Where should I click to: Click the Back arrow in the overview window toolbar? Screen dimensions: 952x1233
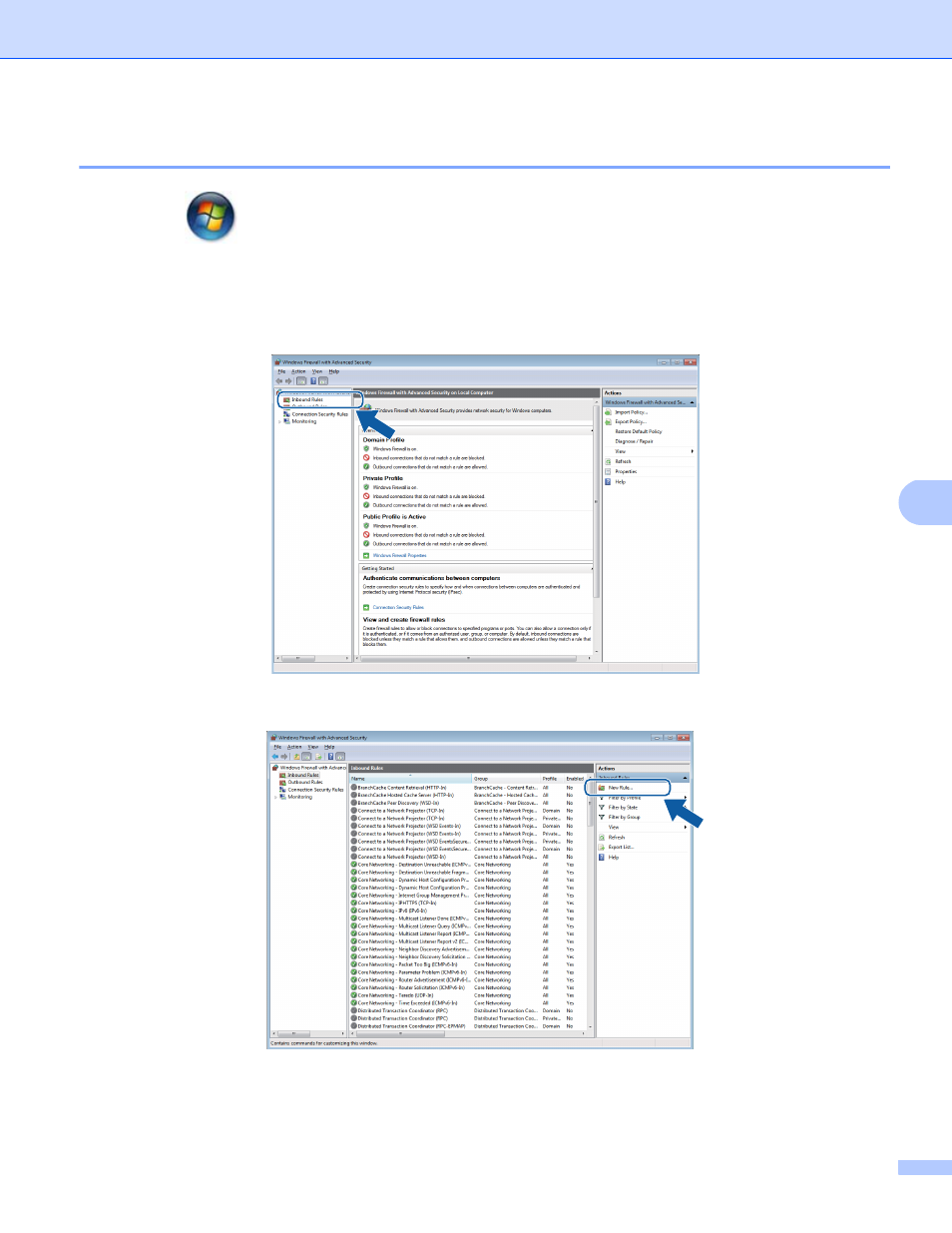click(279, 380)
